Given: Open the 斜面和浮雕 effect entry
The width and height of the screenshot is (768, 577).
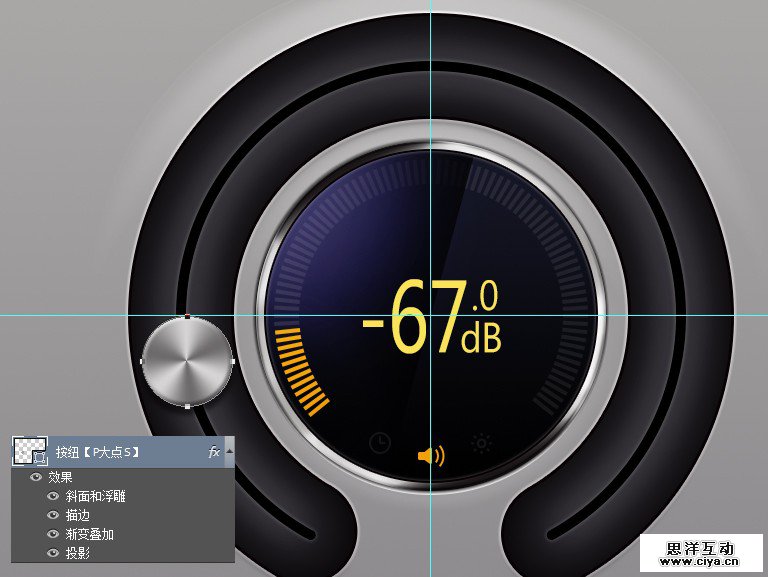Looking at the screenshot, I should [x=96, y=496].
